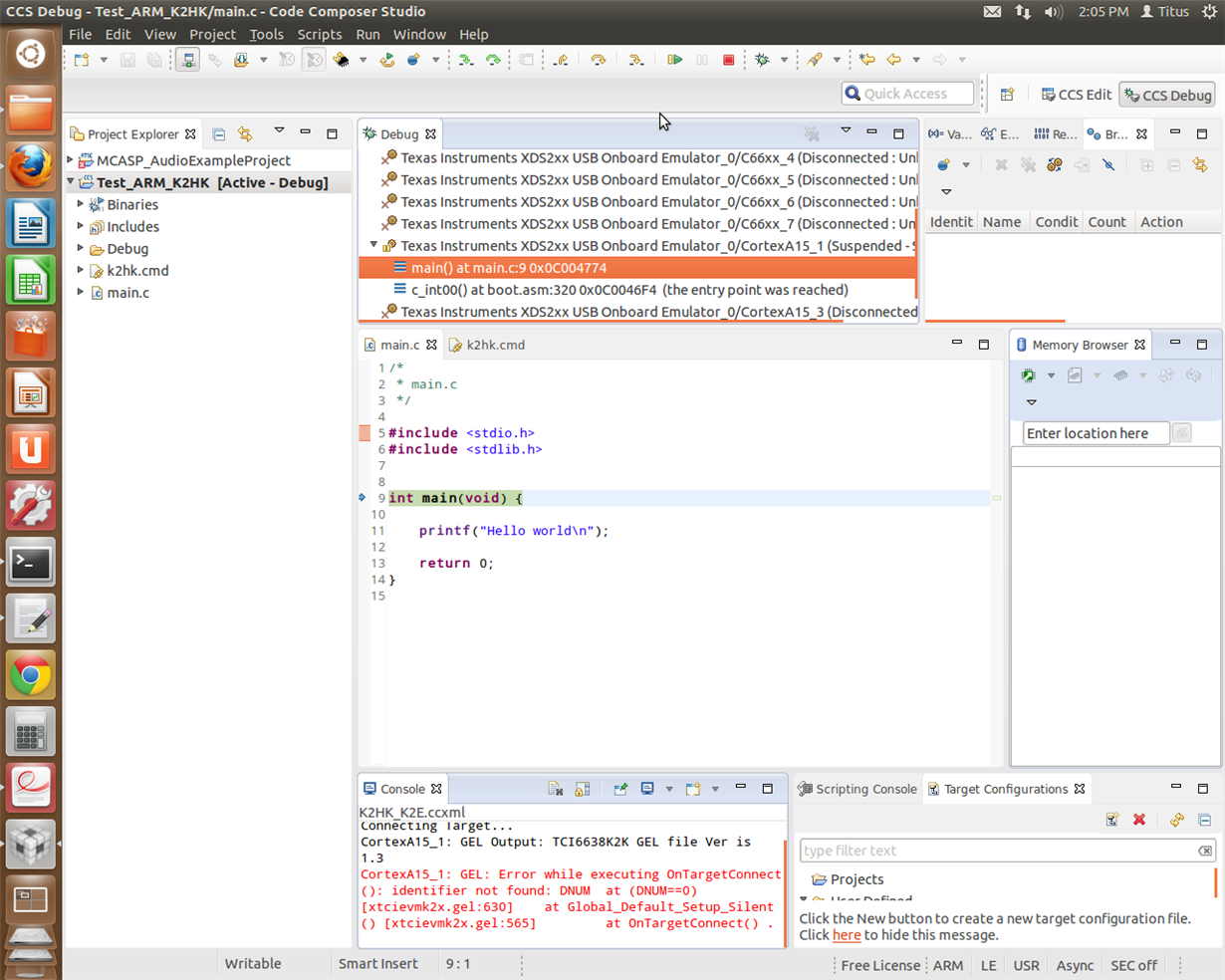Expand the Debug folder in Project Explorer
Viewport: 1225px width, 980px height.
click(81, 248)
